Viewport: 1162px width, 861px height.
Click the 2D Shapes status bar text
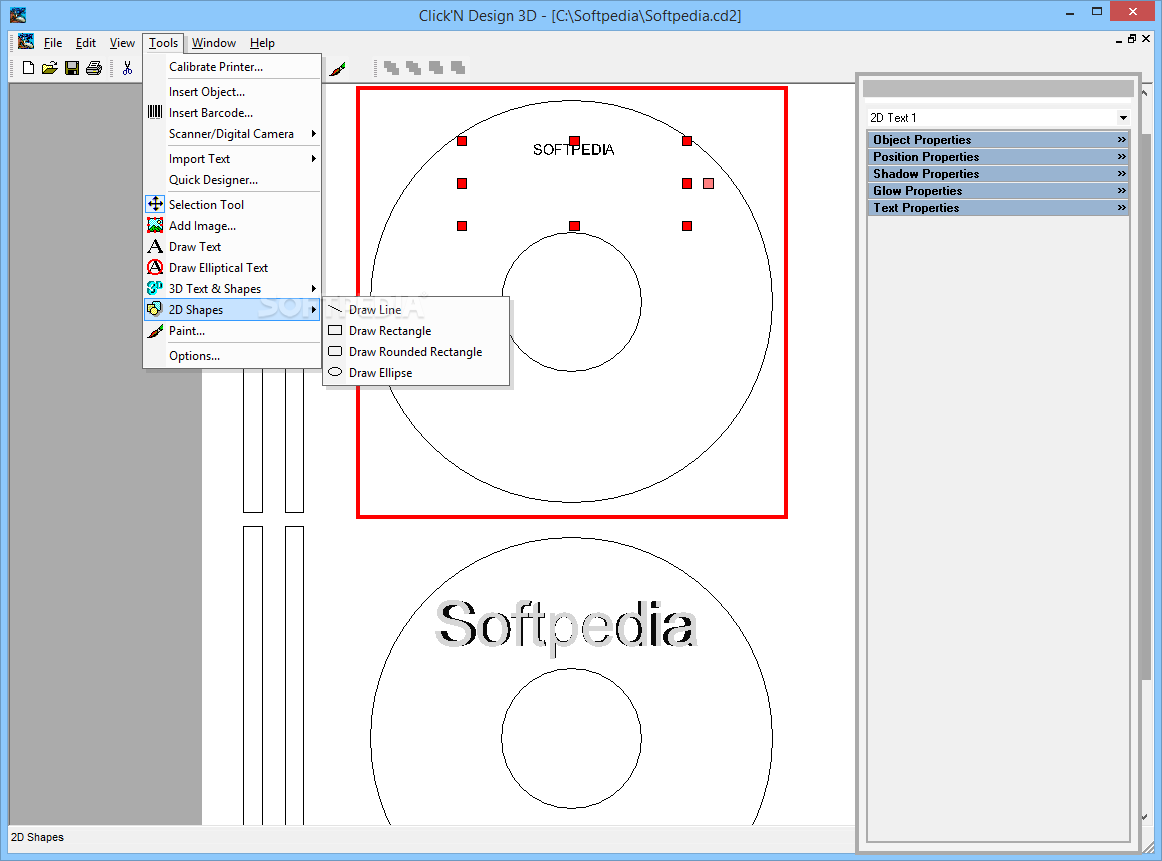37,837
